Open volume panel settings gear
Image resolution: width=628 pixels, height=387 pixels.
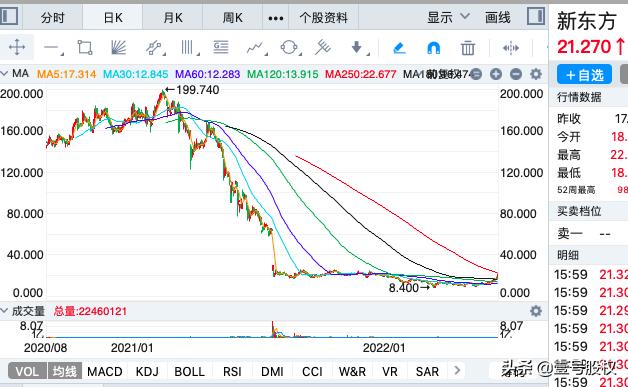[536, 311]
